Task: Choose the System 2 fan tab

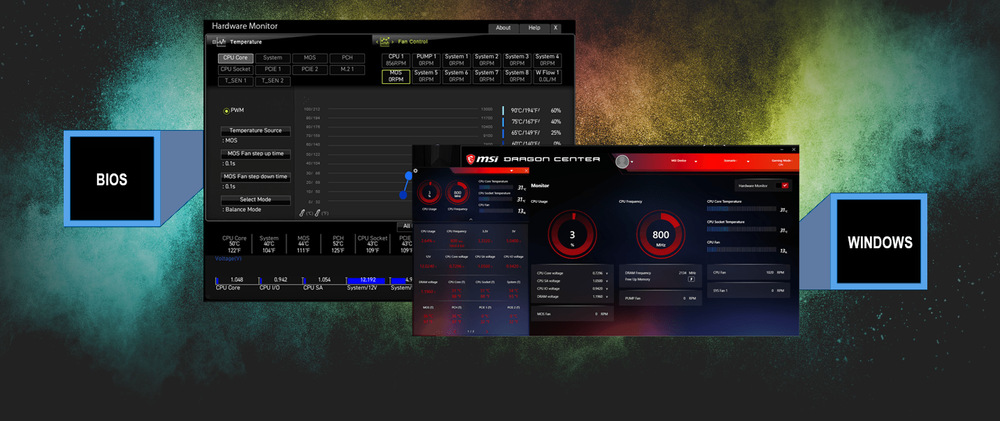Action: (x=487, y=60)
